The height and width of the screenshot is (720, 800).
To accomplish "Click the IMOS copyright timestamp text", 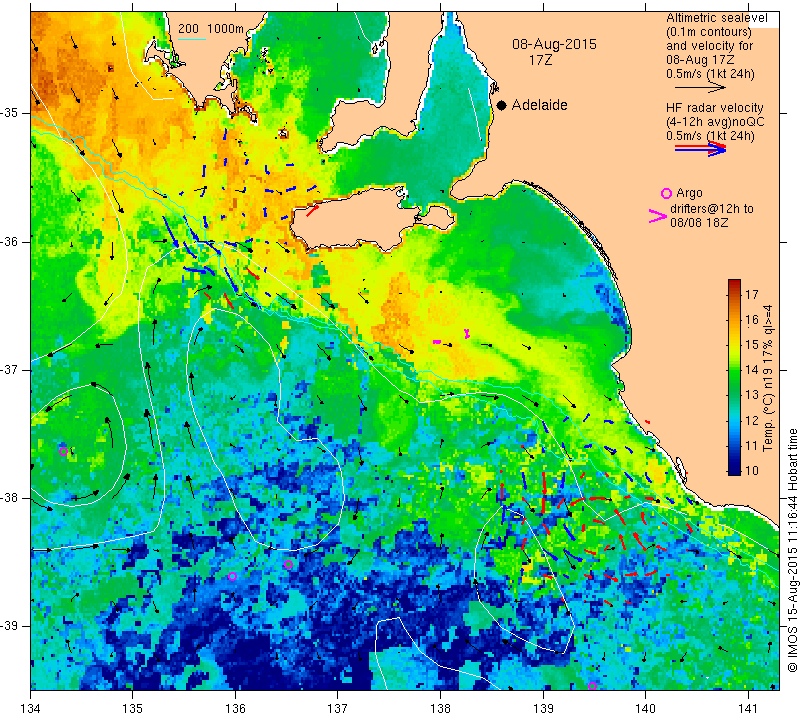I will [x=792, y=550].
